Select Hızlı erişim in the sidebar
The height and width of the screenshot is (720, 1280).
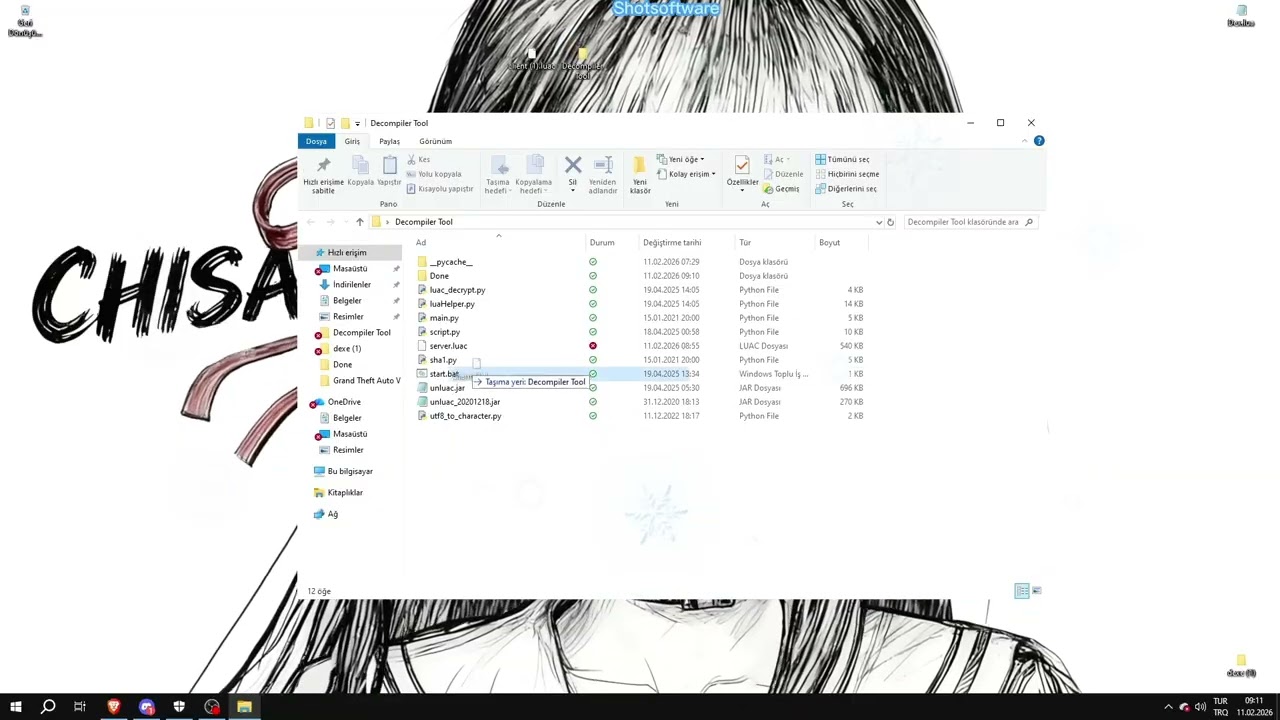[x=347, y=253]
